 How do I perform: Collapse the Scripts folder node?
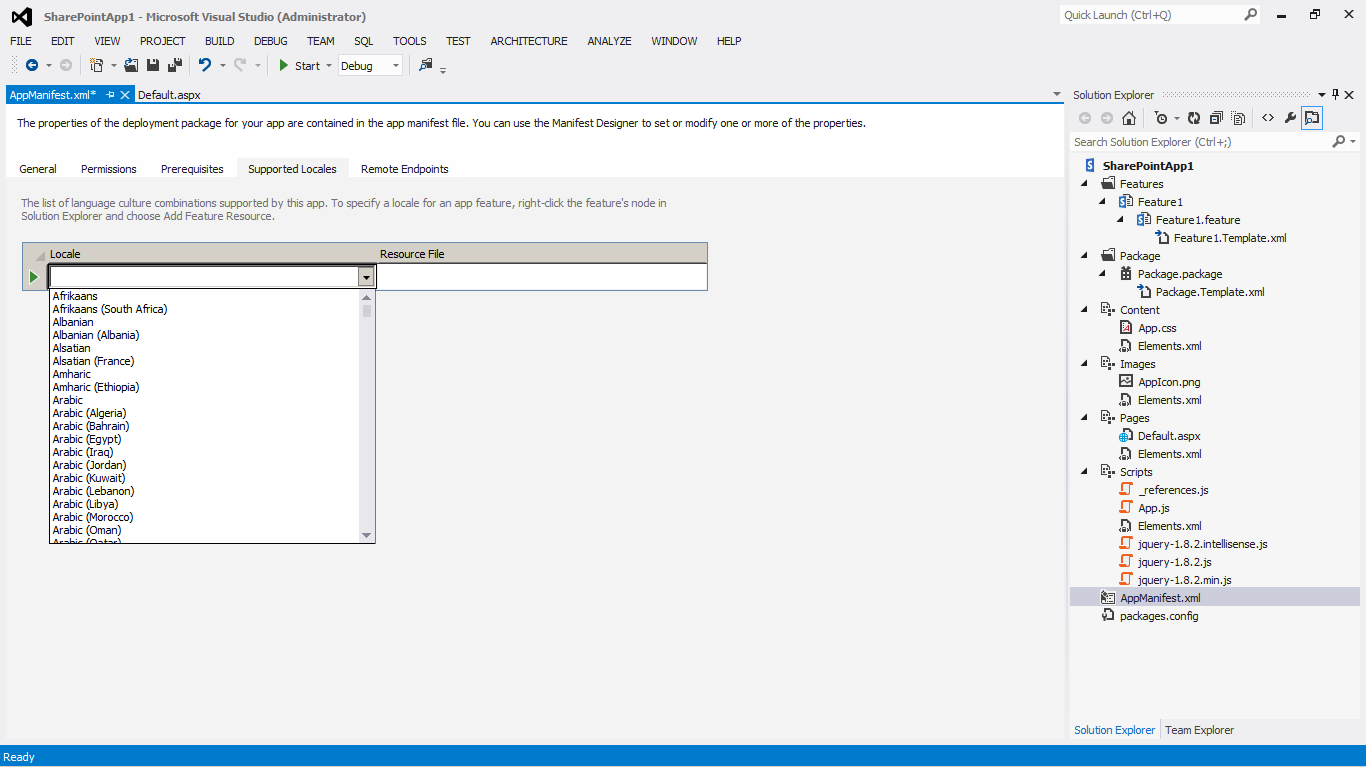(x=1085, y=472)
